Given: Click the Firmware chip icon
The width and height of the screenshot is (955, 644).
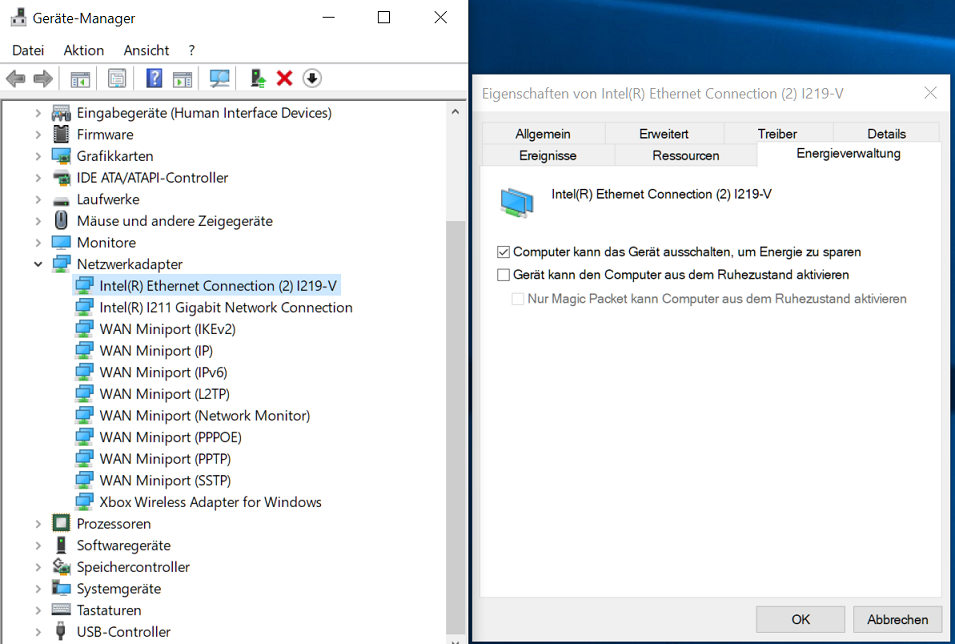Looking at the screenshot, I should [61, 134].
